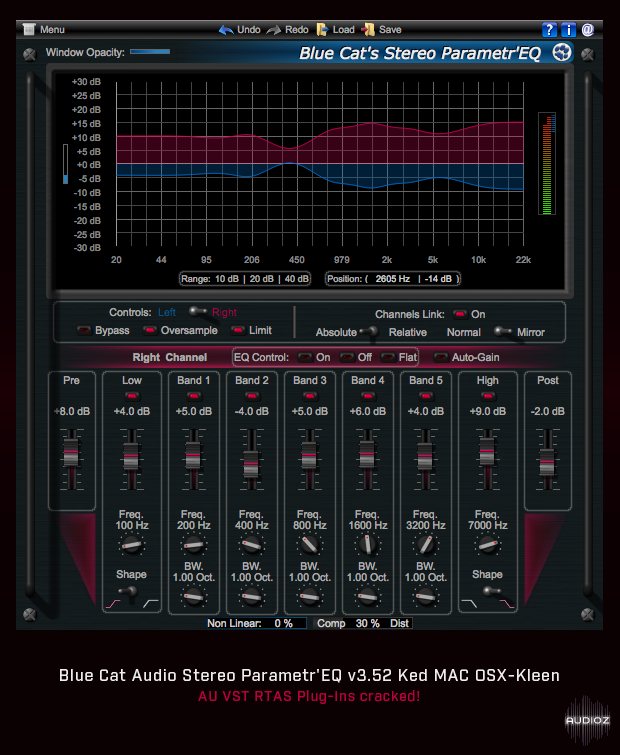Open the help question mark icon
This screenshot has height=755, width=620.
pyautogui.click(x=549, y=30)
